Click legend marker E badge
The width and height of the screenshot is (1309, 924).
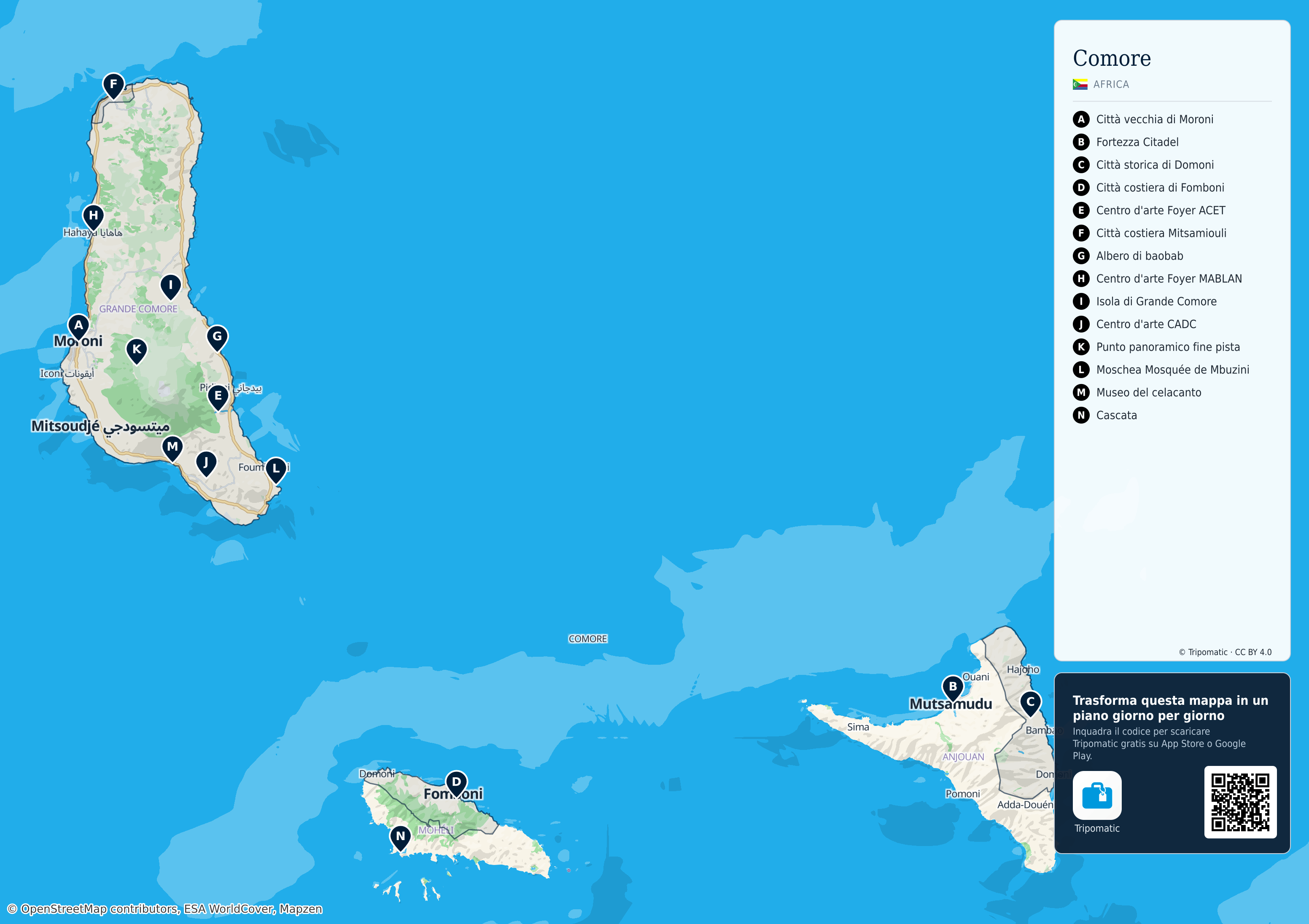(x=1081, y=210)
